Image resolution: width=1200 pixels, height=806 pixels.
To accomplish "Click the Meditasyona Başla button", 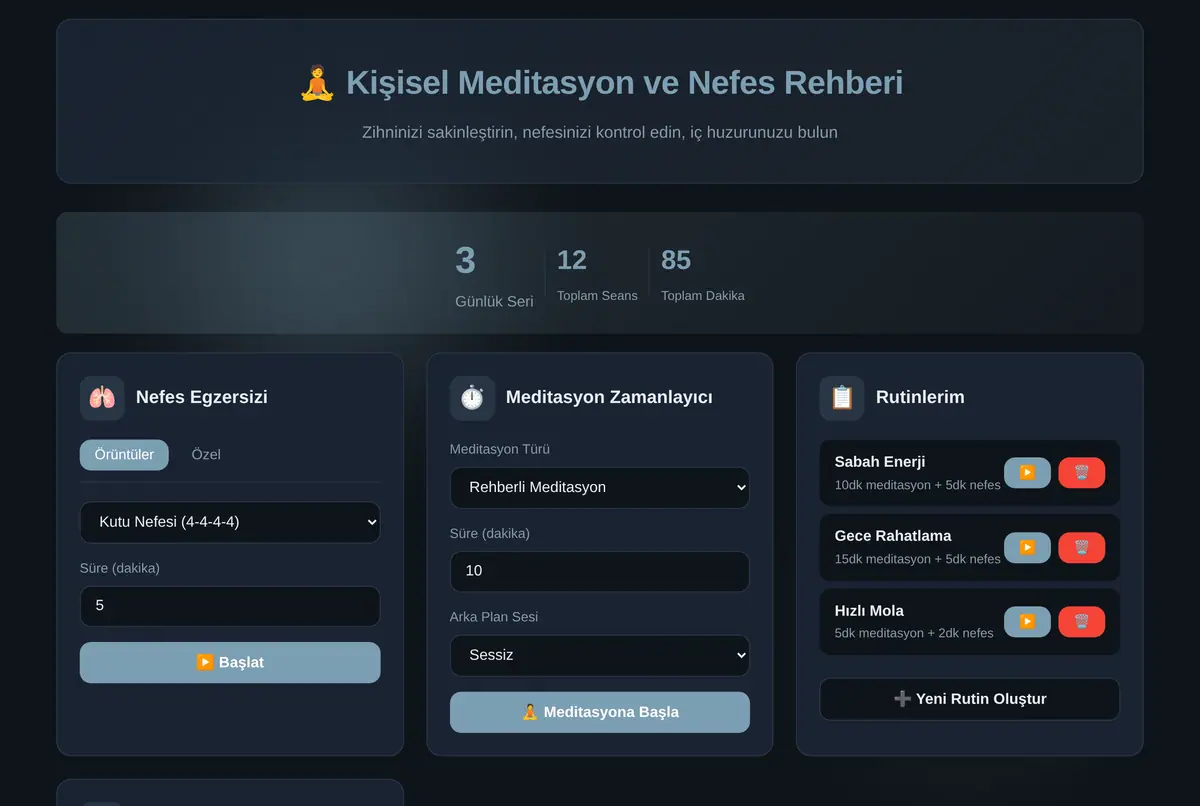I will 600,712.
